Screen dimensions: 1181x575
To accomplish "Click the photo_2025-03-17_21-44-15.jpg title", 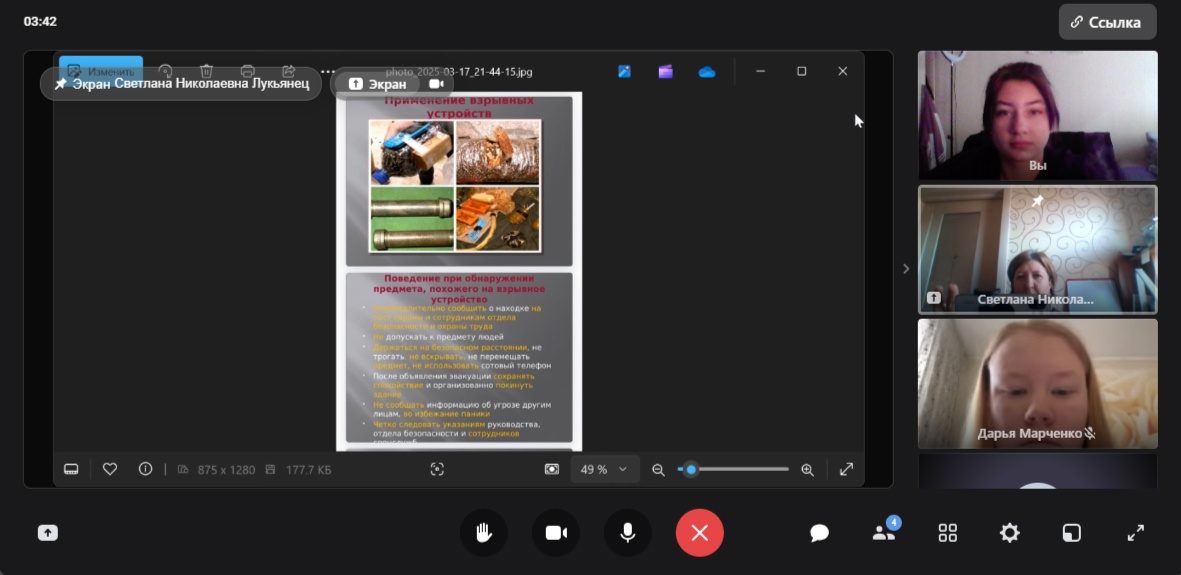I will tap(459, 72).
